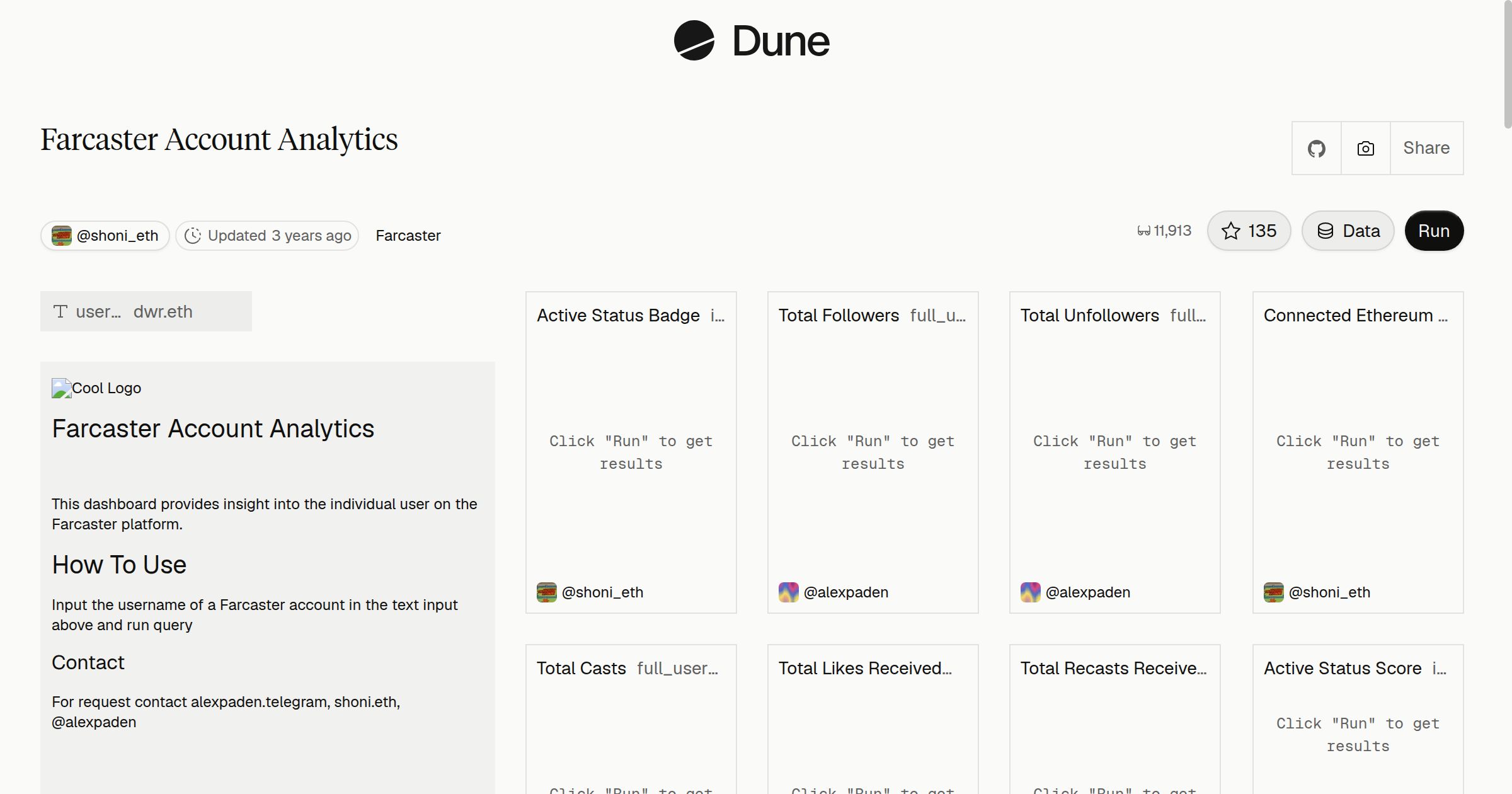Viewport: 1512px width, 794px height.
Task: Open the Share button
Action: tap(1426, 148)
